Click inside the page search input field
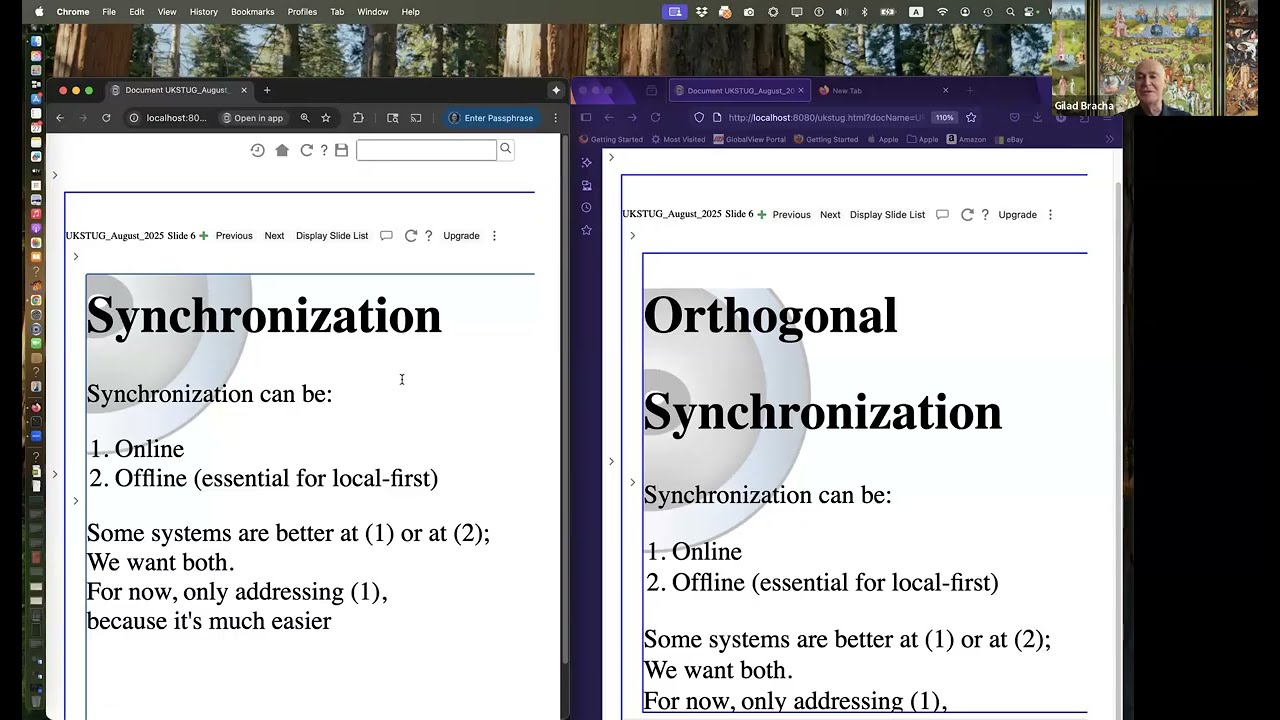 click(x=426, y=150)
